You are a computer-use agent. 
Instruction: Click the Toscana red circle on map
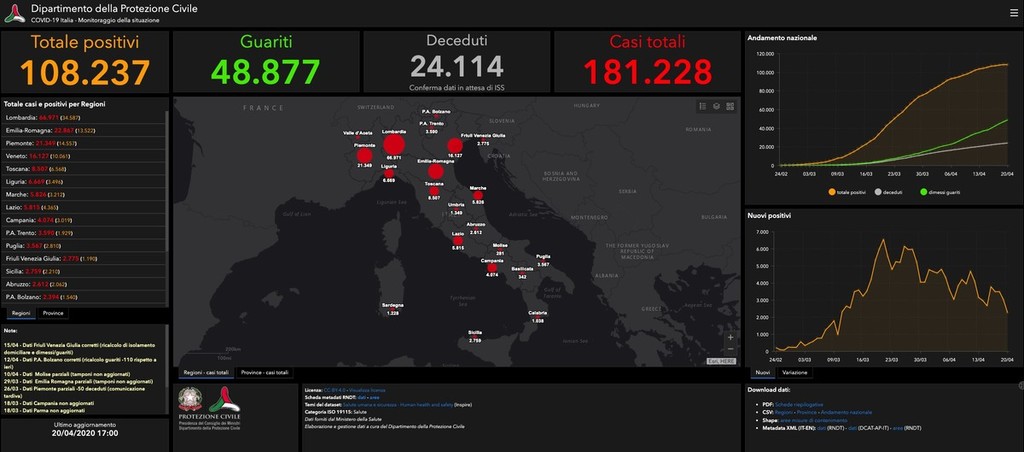[x=434, y=191]
